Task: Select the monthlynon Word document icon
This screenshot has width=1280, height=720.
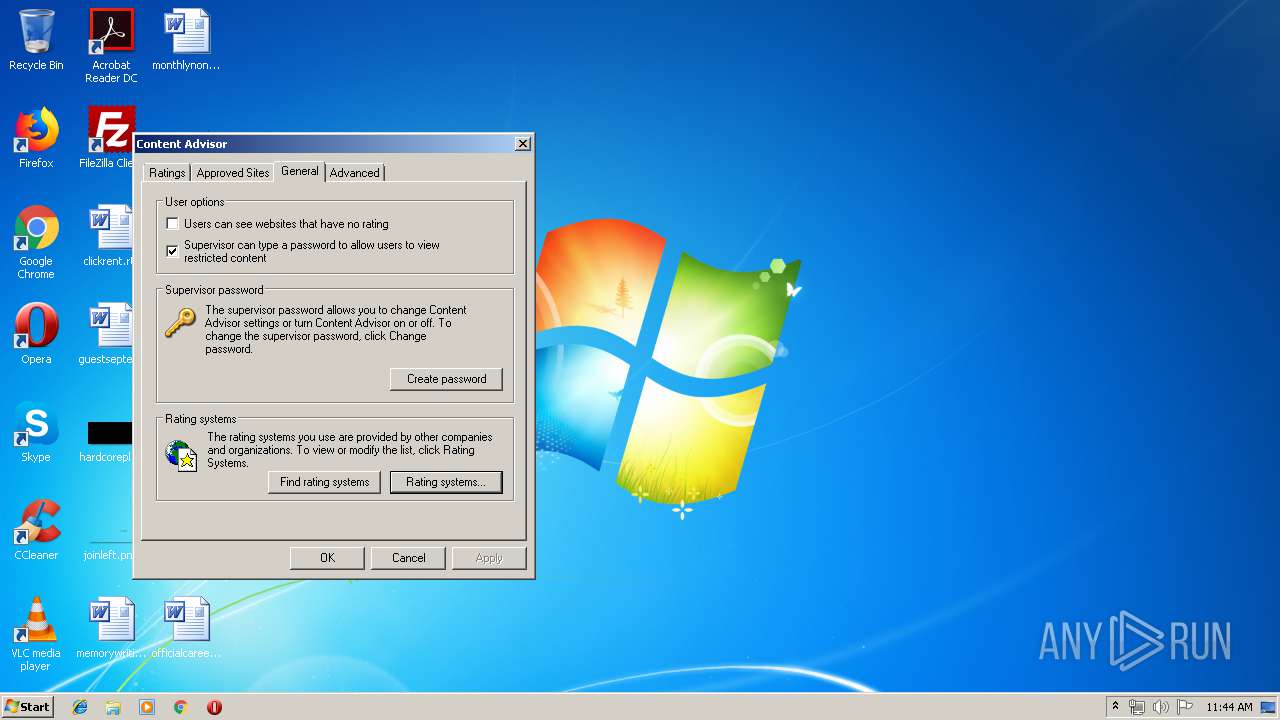Action: (x=186, y=40)
